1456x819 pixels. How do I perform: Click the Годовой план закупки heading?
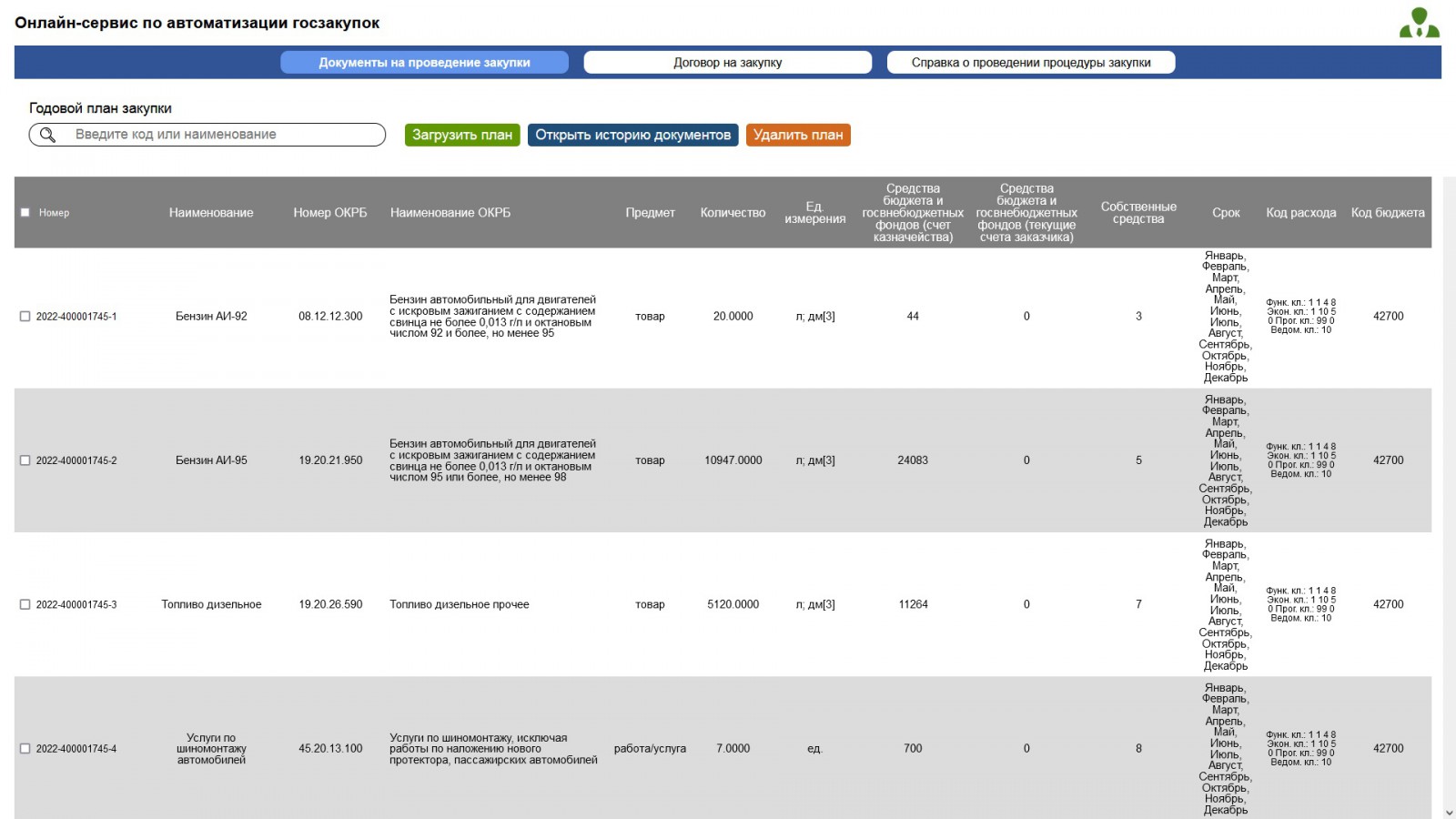tap(100, 108)
